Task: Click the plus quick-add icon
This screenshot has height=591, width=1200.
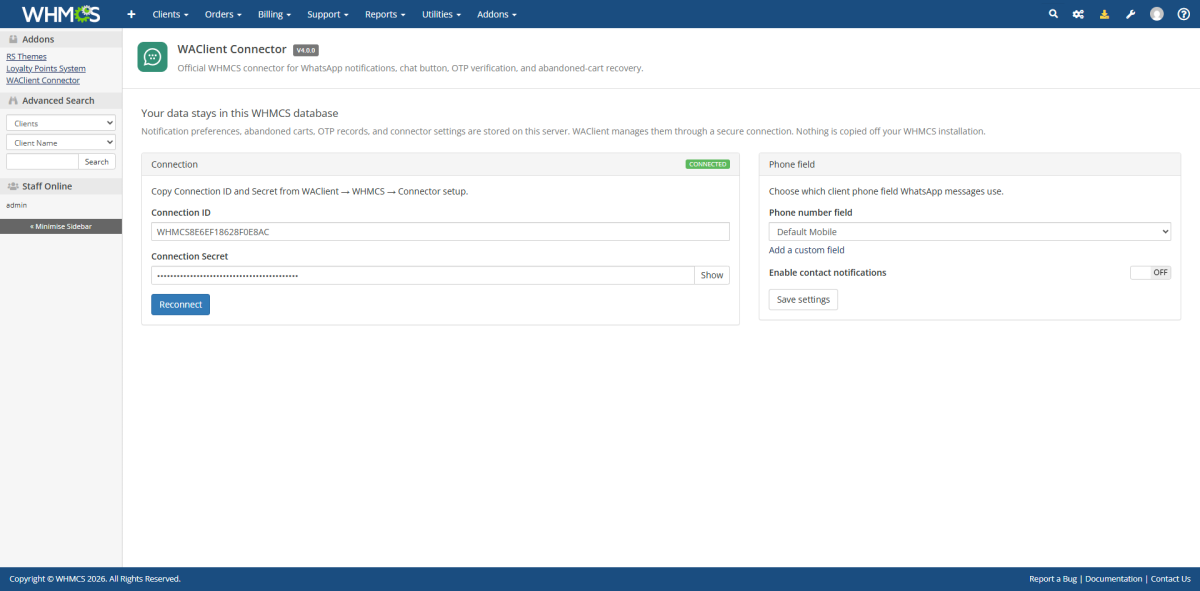Action: click(131, 14)
